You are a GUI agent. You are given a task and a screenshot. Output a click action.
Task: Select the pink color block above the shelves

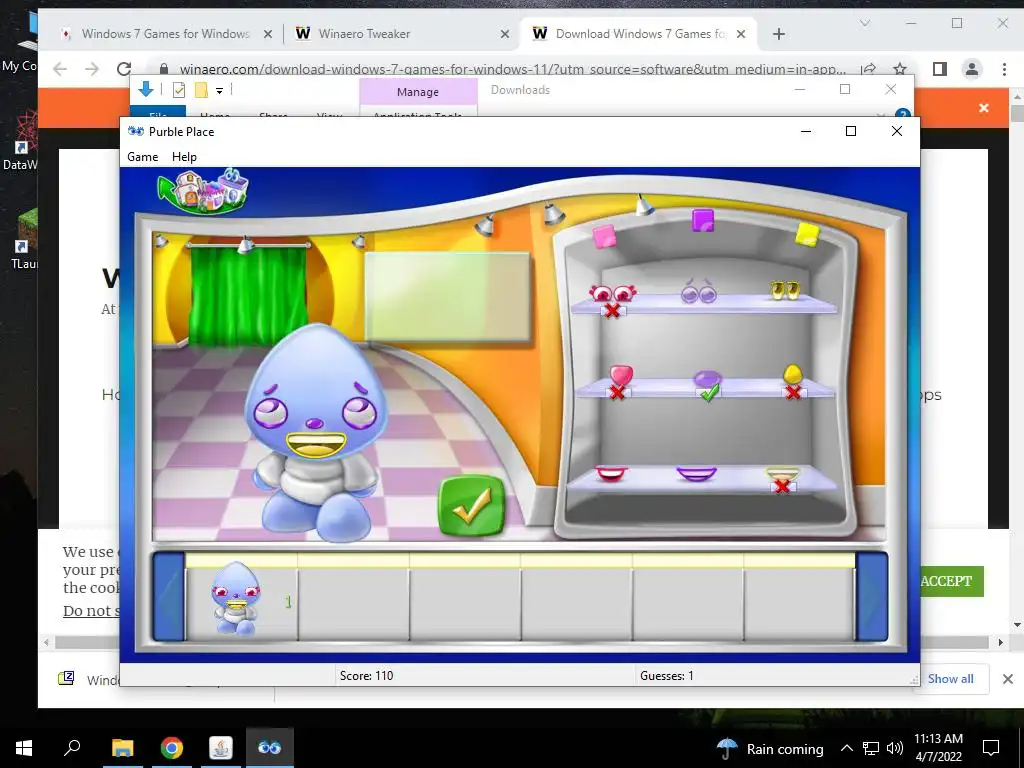pos(604,236)
